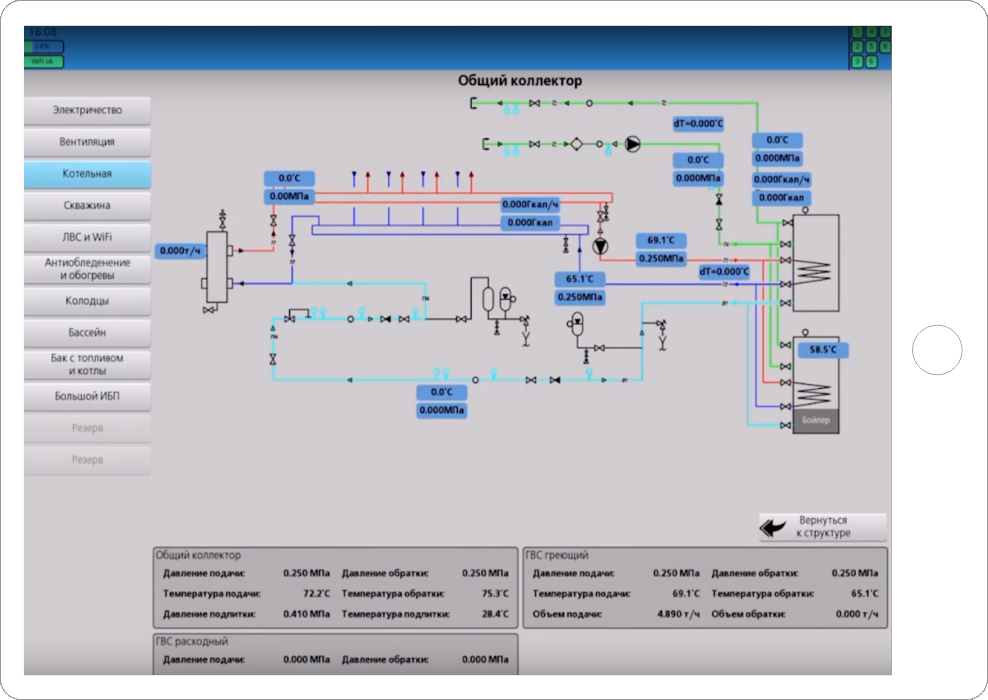
Task: Open the Большой ИБП section
Action: pos(88,396)
